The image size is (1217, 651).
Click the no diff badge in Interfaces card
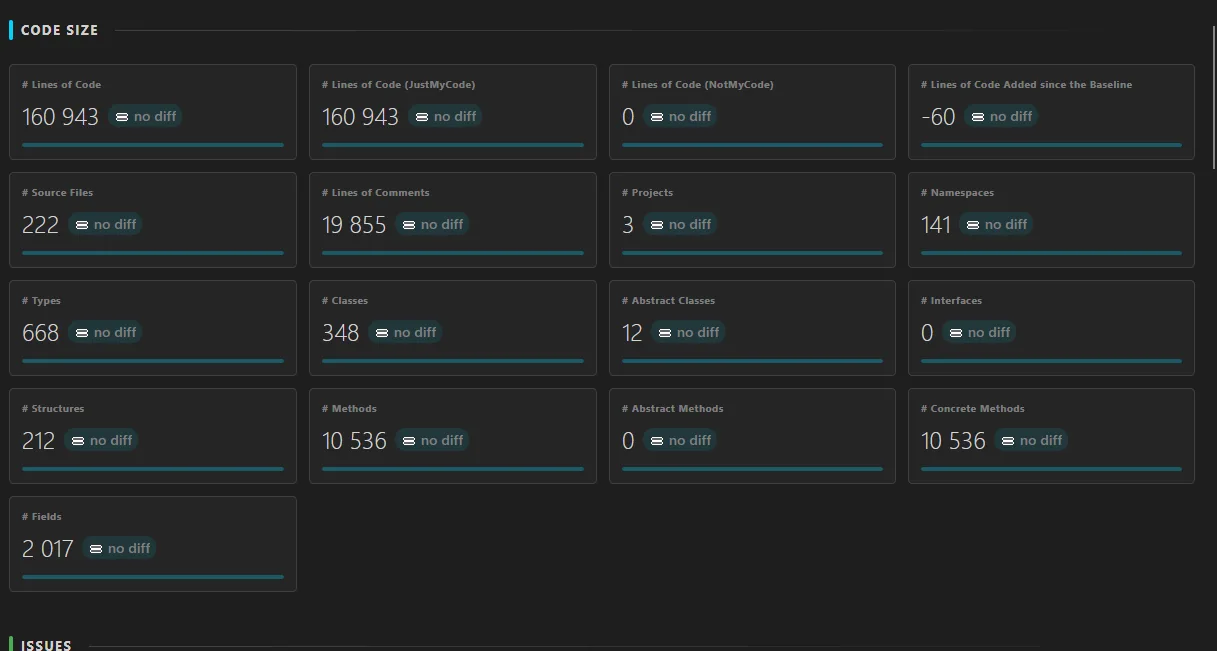tap(979, 332)
